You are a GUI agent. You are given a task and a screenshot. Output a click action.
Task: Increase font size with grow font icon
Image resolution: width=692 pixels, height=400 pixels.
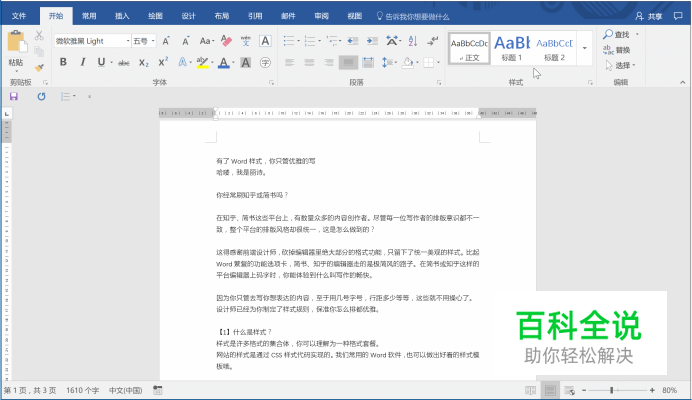pyautogui.click(x=166, y=41)
